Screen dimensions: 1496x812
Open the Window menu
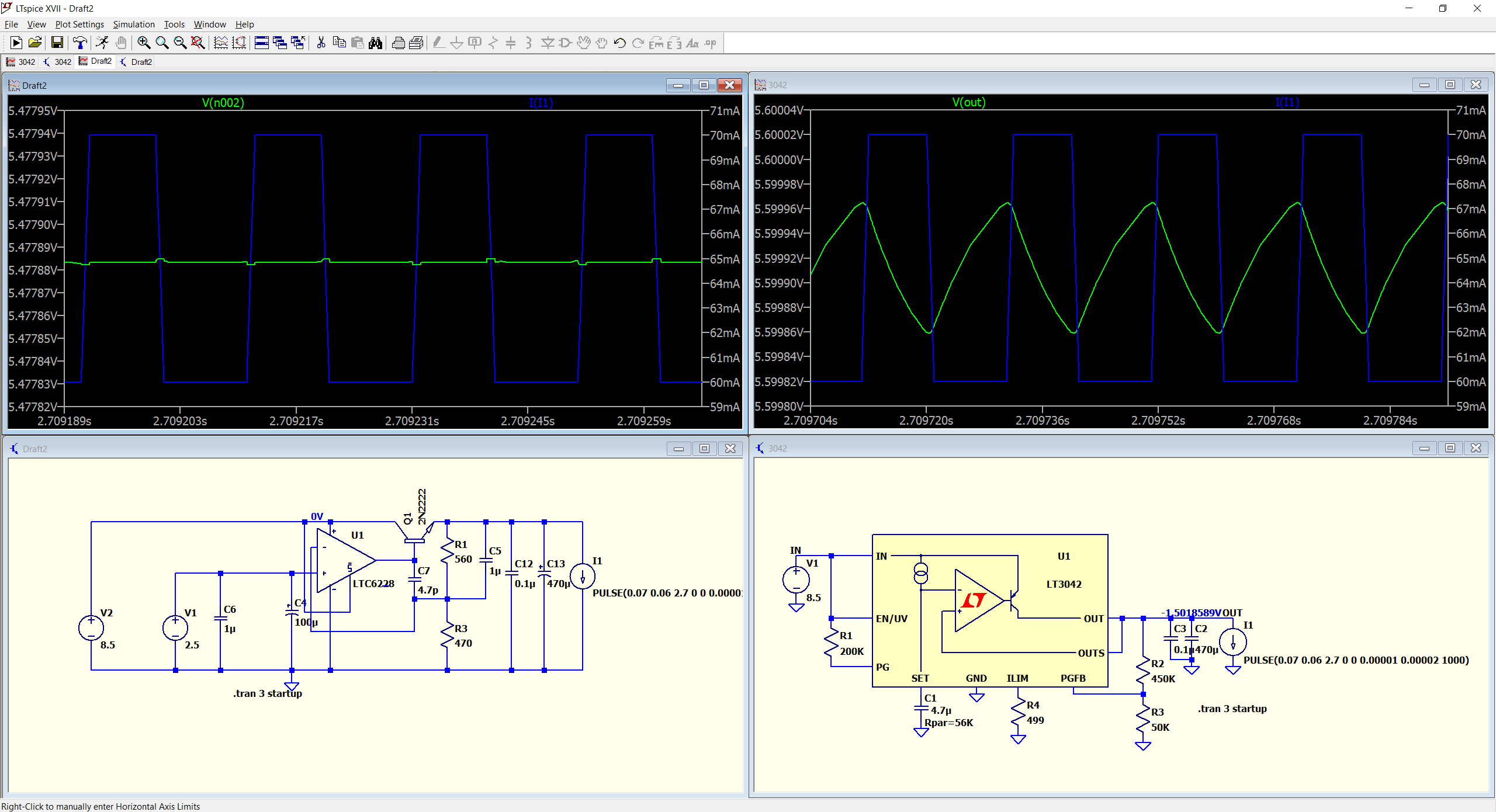point(210,24)
